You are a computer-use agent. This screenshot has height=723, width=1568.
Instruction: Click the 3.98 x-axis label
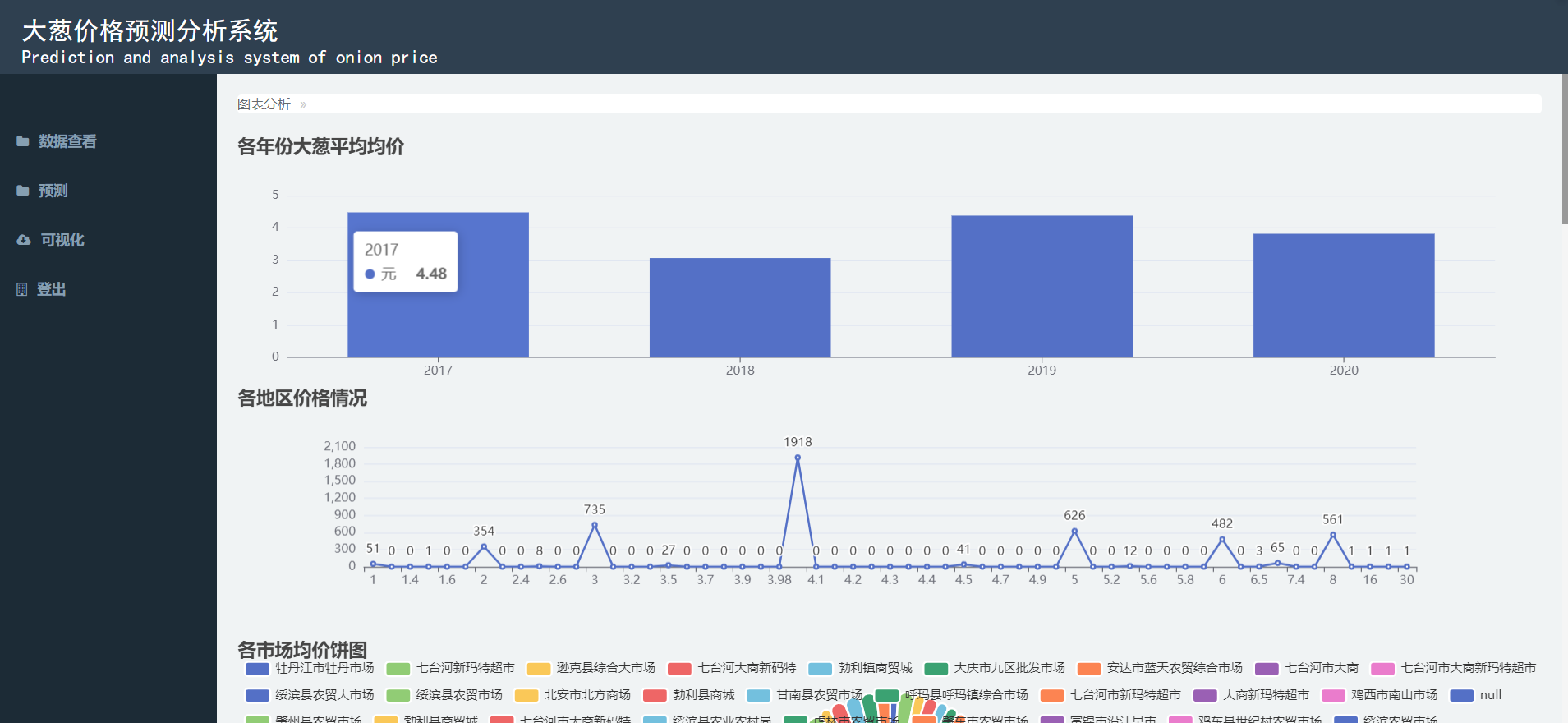[x=779, y=579]
